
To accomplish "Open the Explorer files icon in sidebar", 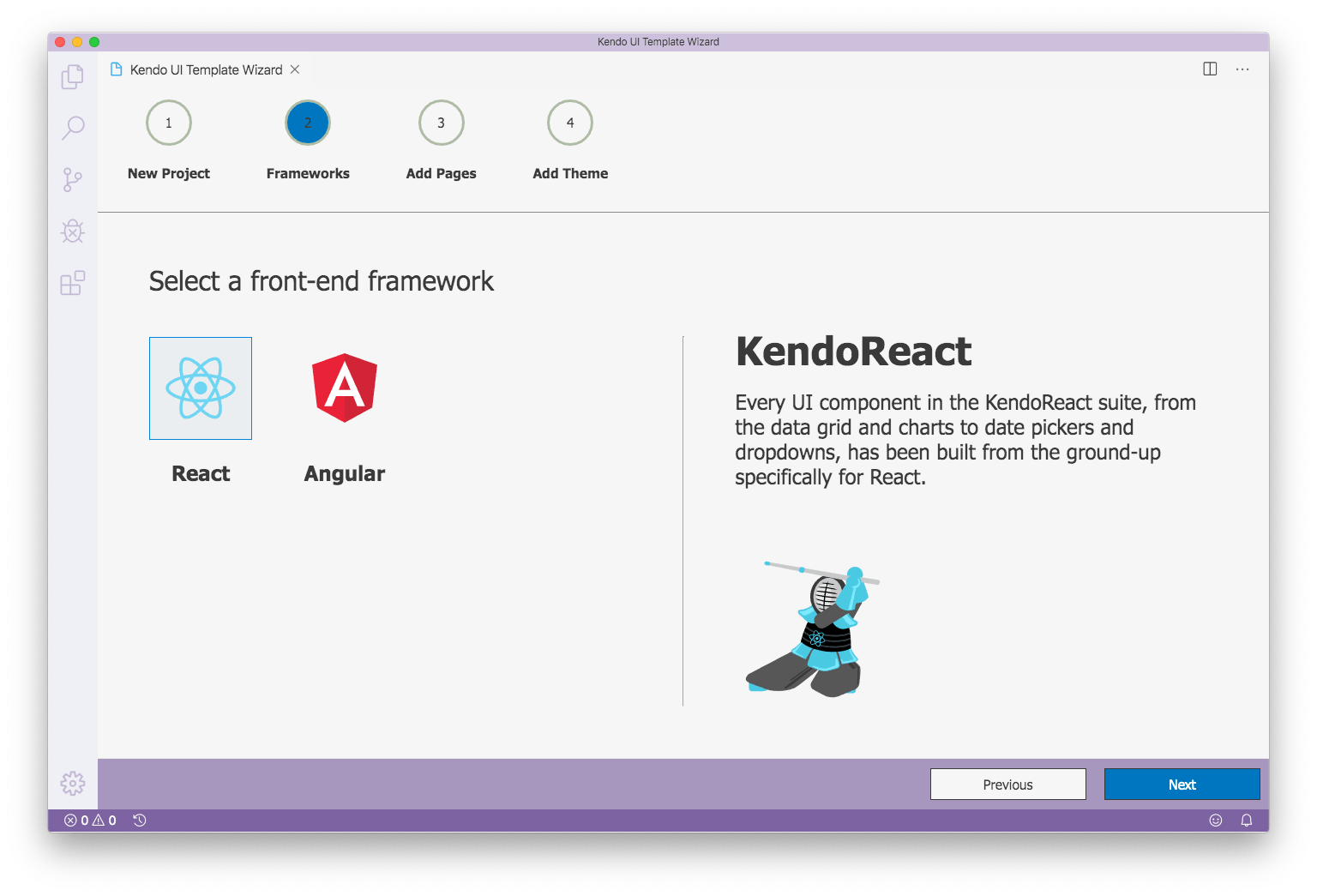I will pyautogui.click(x=73, y=76).
